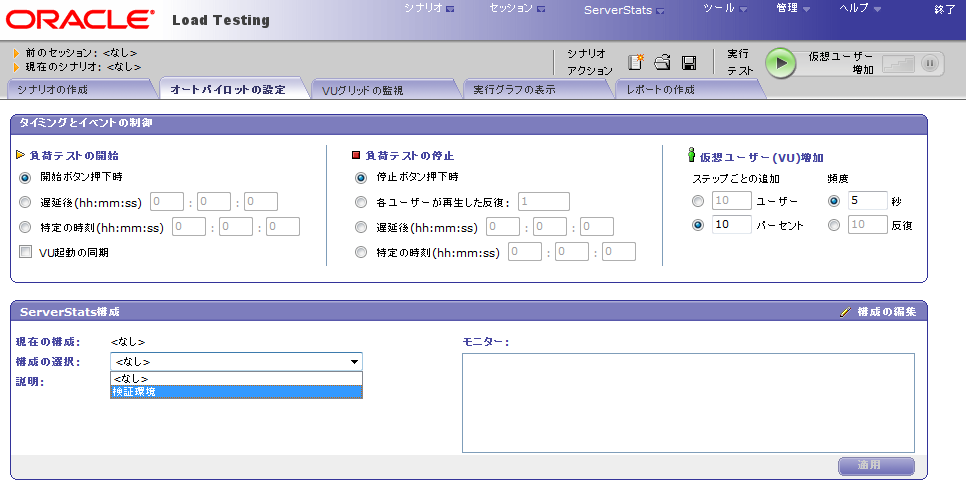This screenshot has width=966, height=491.
Task: Click the start delay hours field
Action: pos(167,201)
